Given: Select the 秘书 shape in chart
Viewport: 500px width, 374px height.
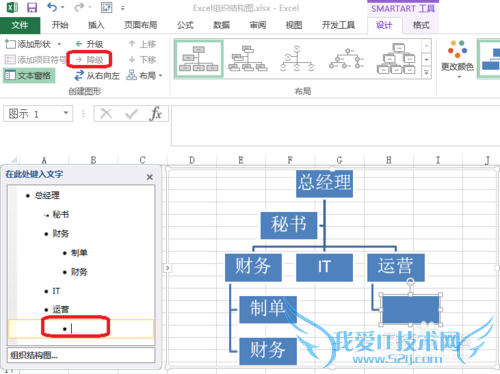Looking at the screenshot, I should click(x=289, y=225).
